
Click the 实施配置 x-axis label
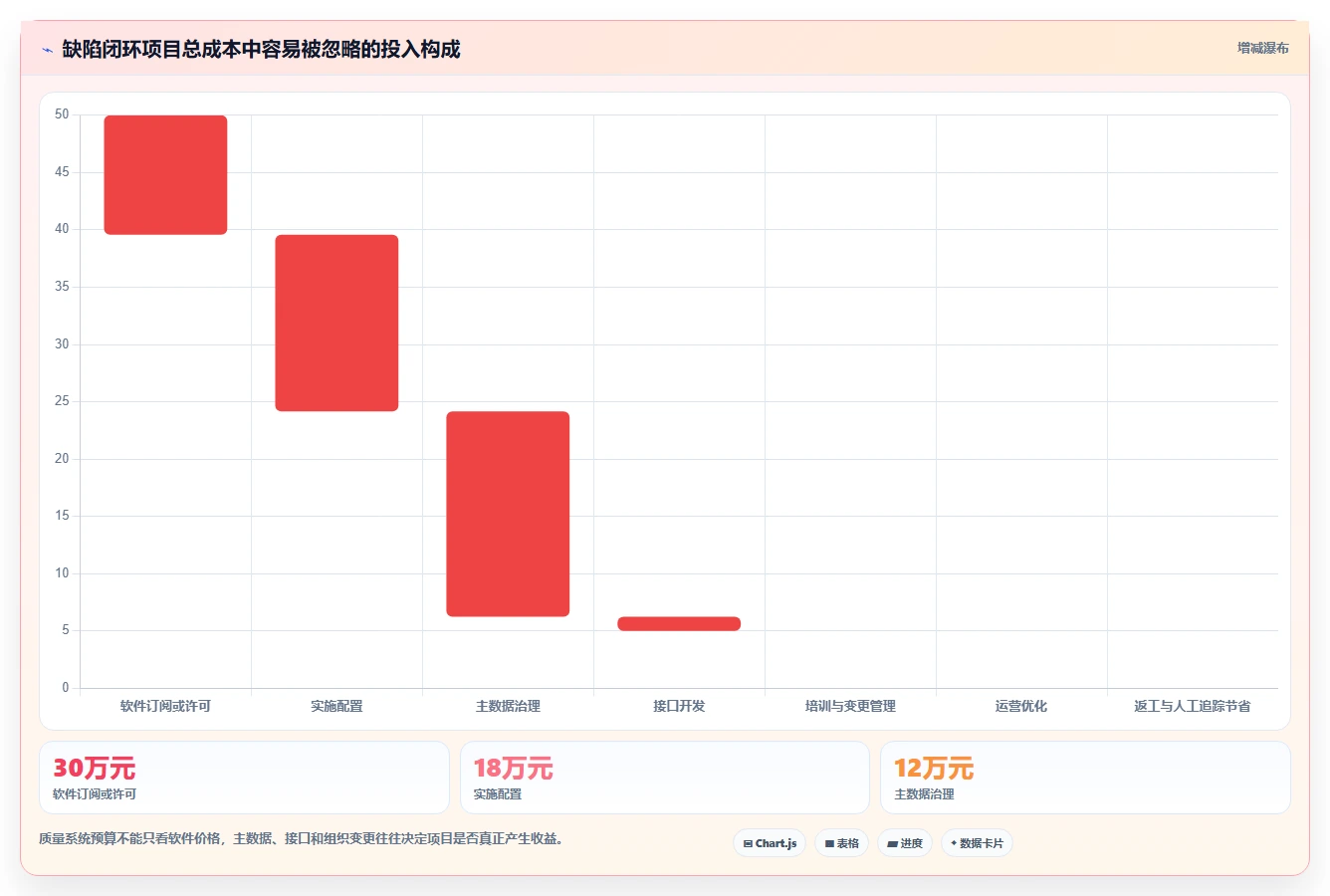pyautogui.click(x=336, y=706)
